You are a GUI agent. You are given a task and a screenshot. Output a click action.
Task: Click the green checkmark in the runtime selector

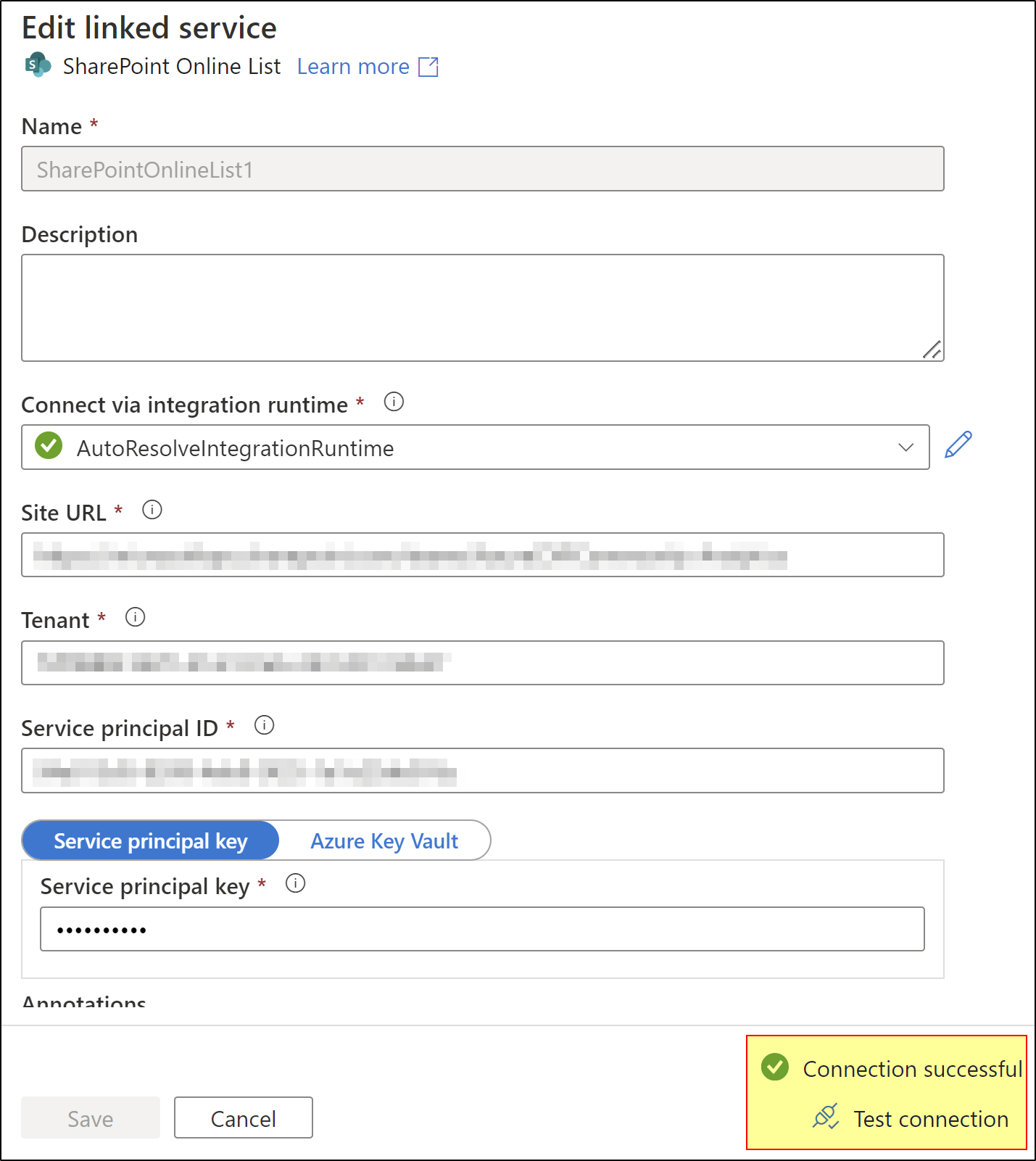(x=48, y=447)
